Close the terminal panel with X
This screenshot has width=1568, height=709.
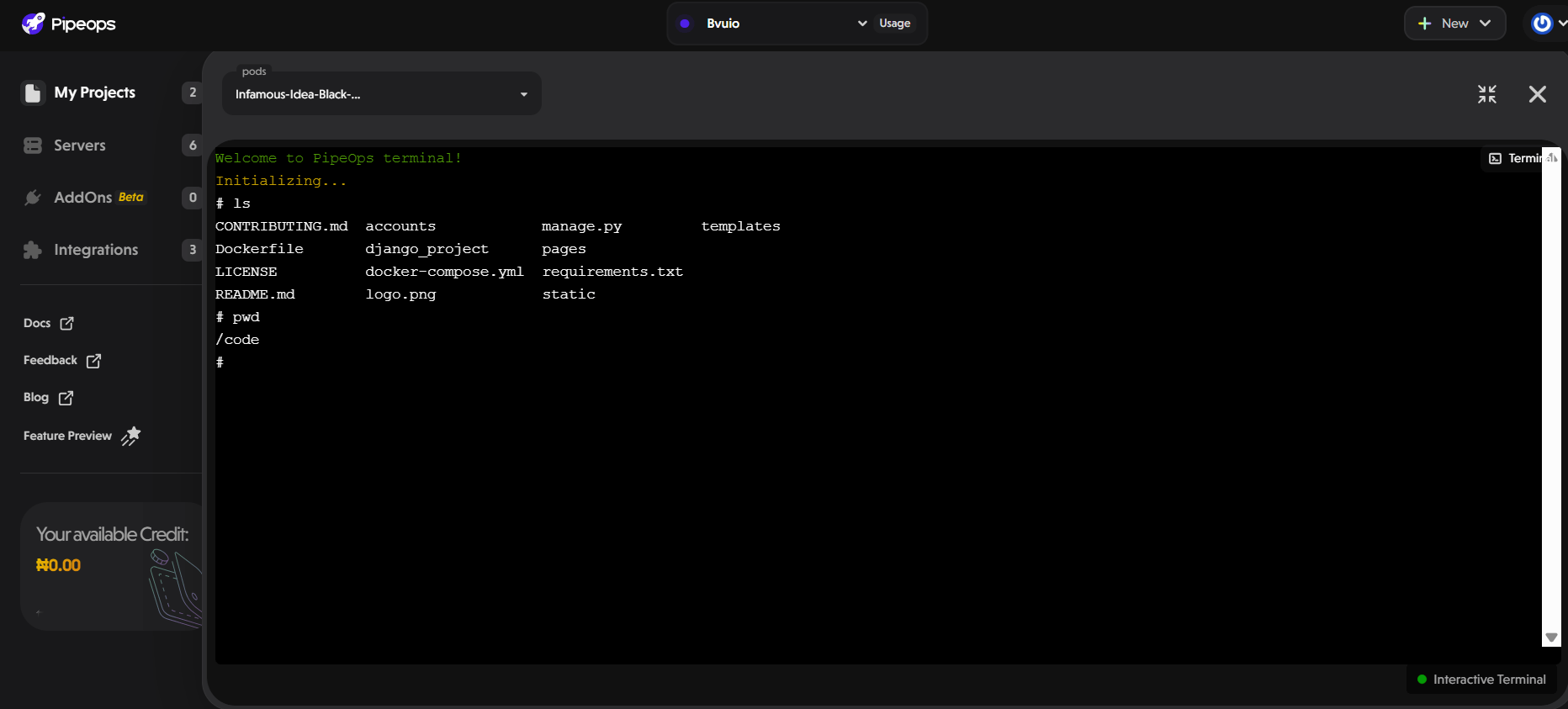coord(1537,94)
